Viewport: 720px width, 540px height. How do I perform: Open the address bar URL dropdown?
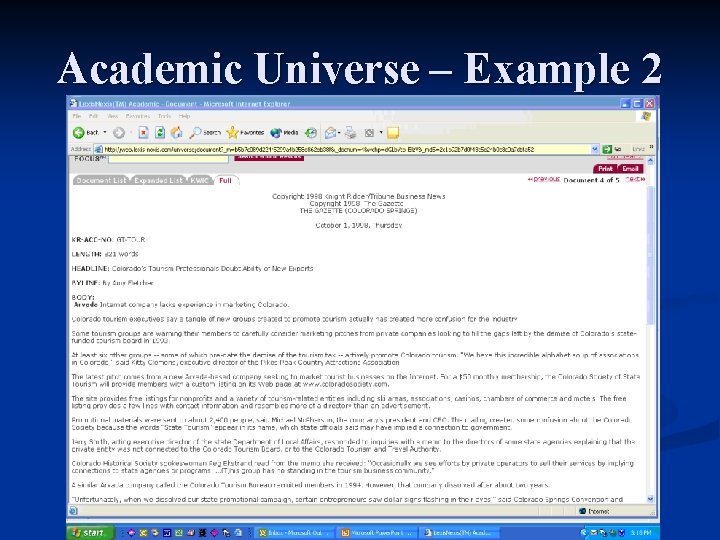(x=595, y=149)
